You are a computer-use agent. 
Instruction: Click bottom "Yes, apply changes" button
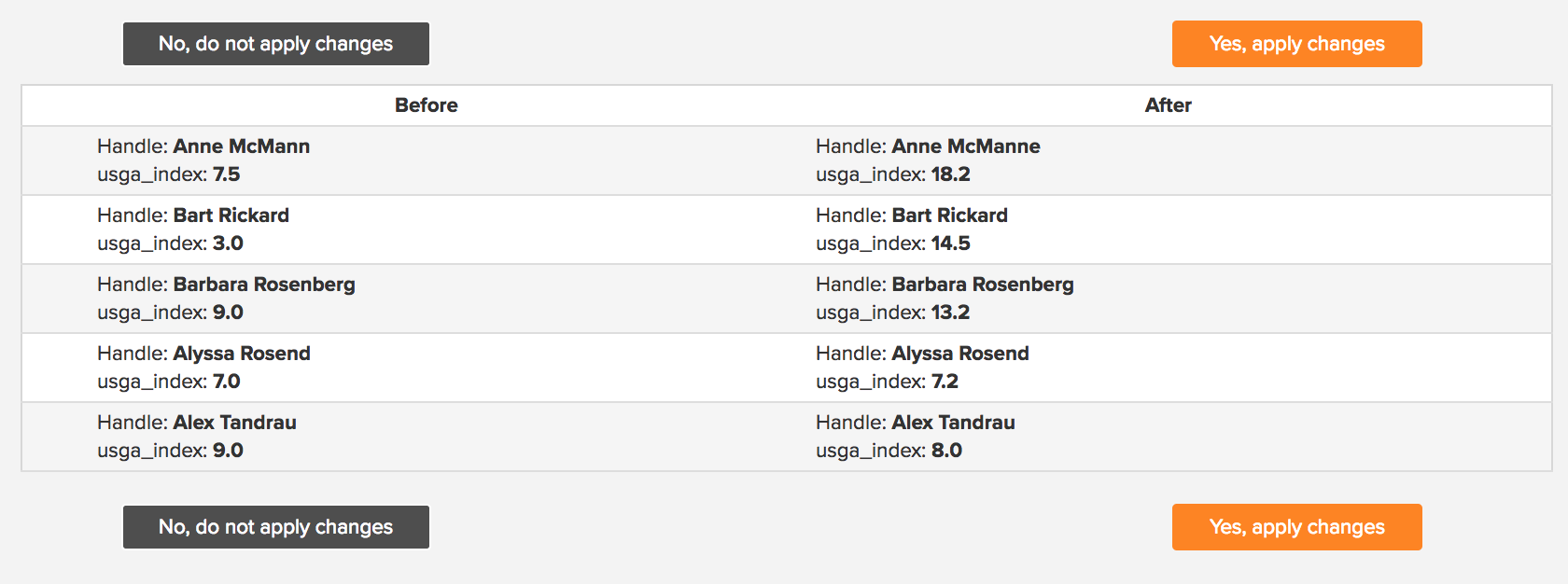pos(1297,527)
